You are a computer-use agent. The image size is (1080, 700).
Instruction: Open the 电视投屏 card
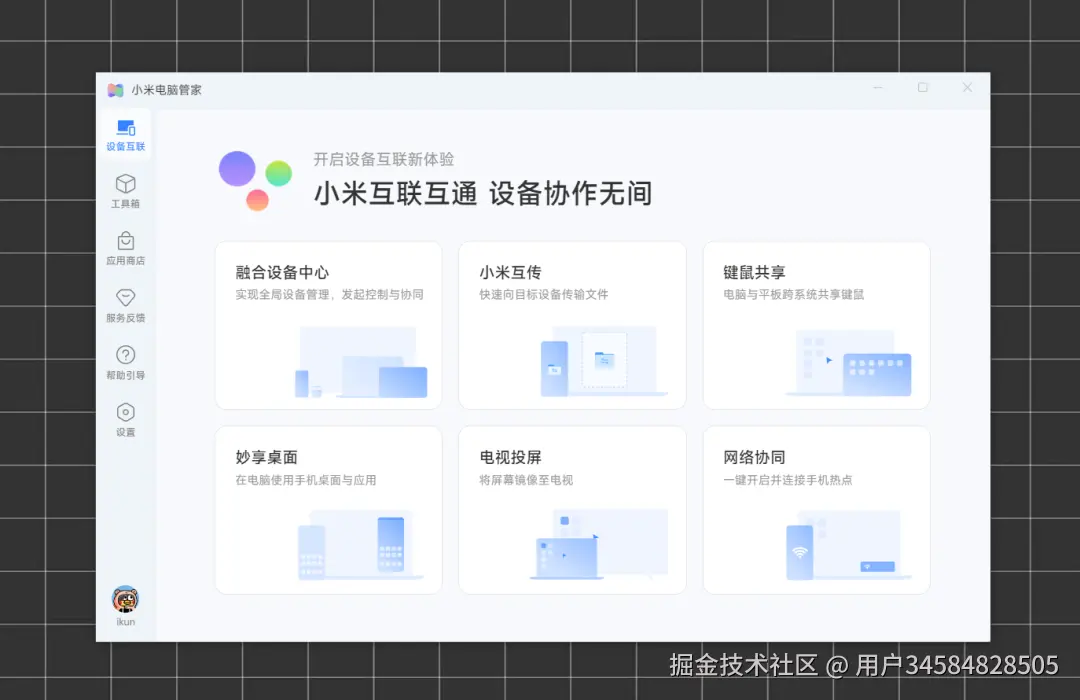coord(572,510)
